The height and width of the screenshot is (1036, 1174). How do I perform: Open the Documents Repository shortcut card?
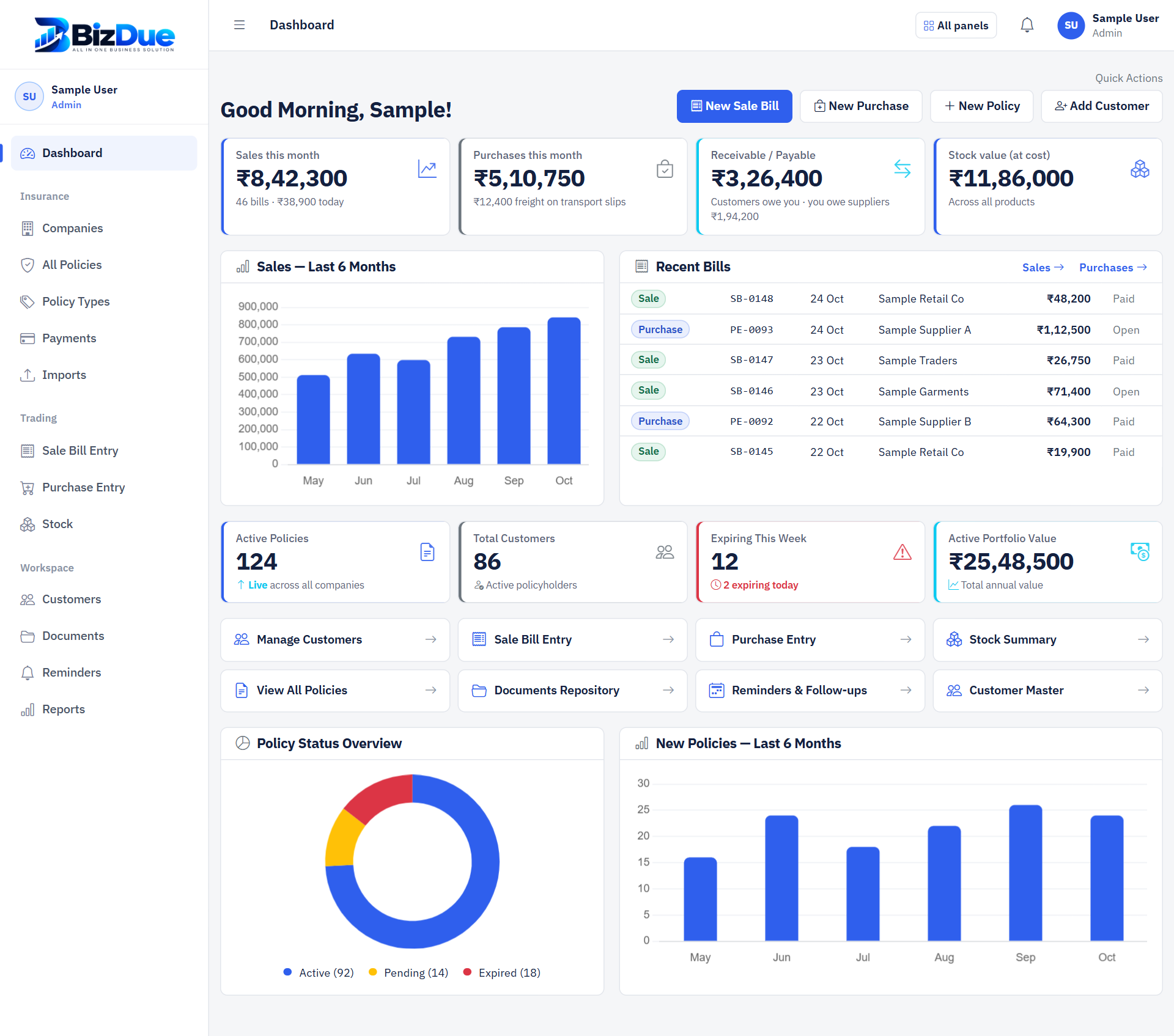pyautogui.click(x=572, y=690)
